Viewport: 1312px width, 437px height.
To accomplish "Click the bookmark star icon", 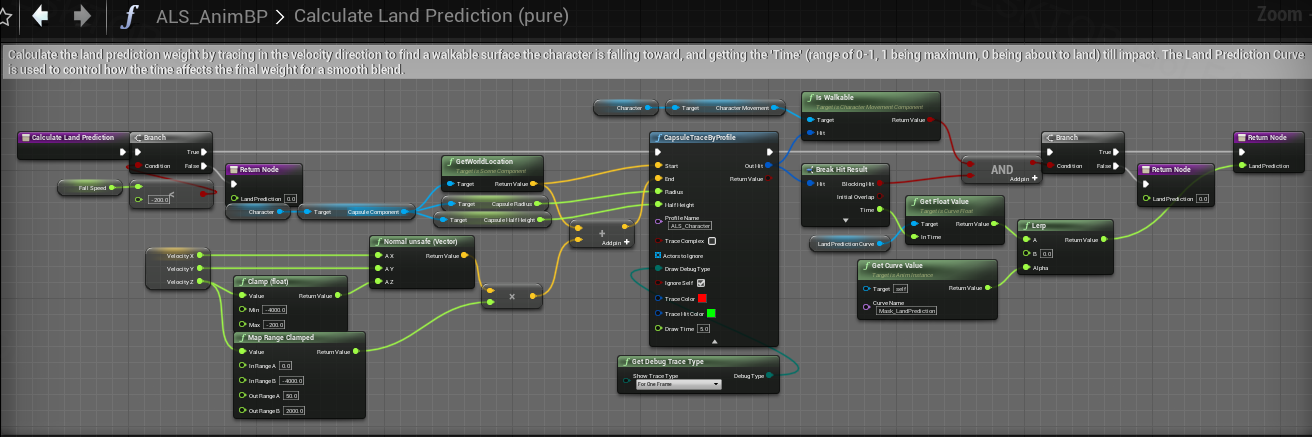I will click(5, 16).
